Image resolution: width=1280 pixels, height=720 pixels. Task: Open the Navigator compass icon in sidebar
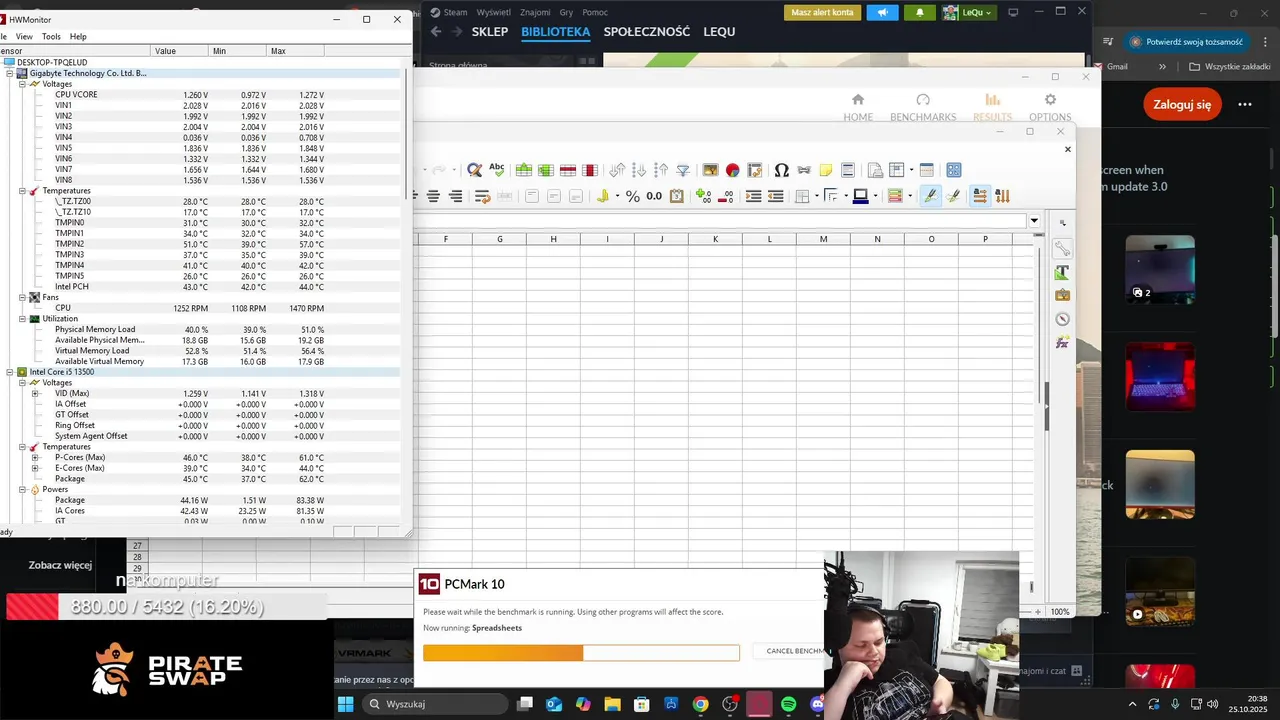(1062, 319)
